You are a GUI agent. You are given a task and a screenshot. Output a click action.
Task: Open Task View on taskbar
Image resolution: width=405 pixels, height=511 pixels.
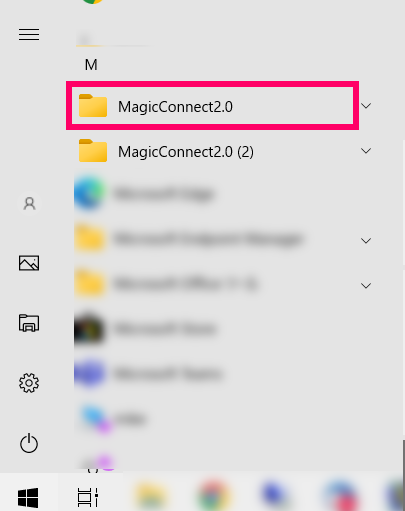click(x=88, y=497)
